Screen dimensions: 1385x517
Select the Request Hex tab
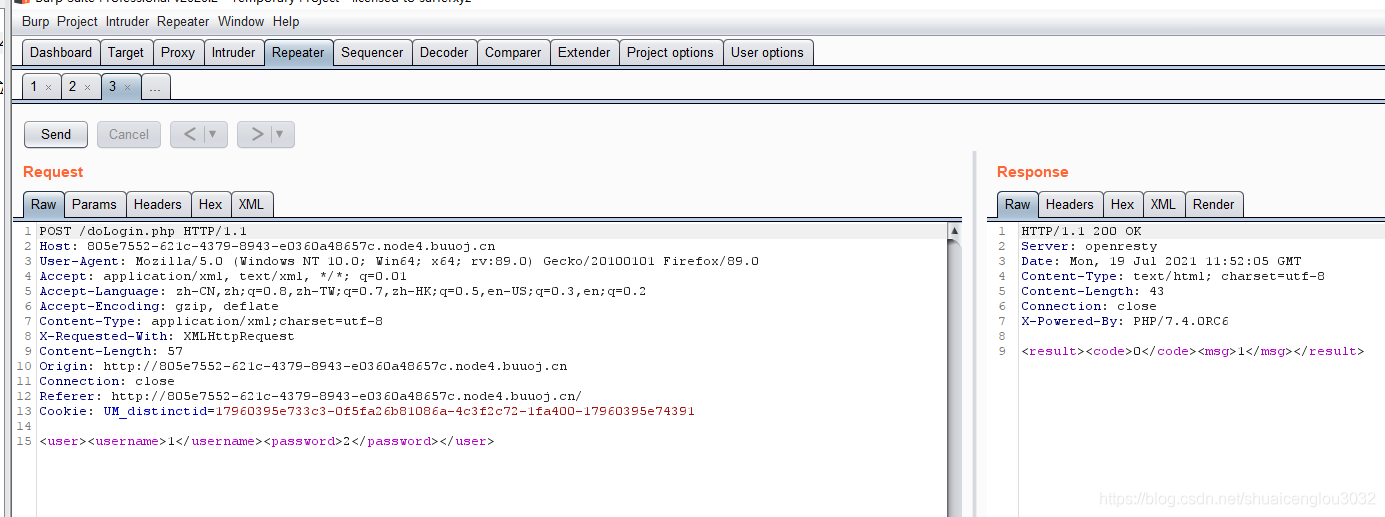[x=210, y=204]
